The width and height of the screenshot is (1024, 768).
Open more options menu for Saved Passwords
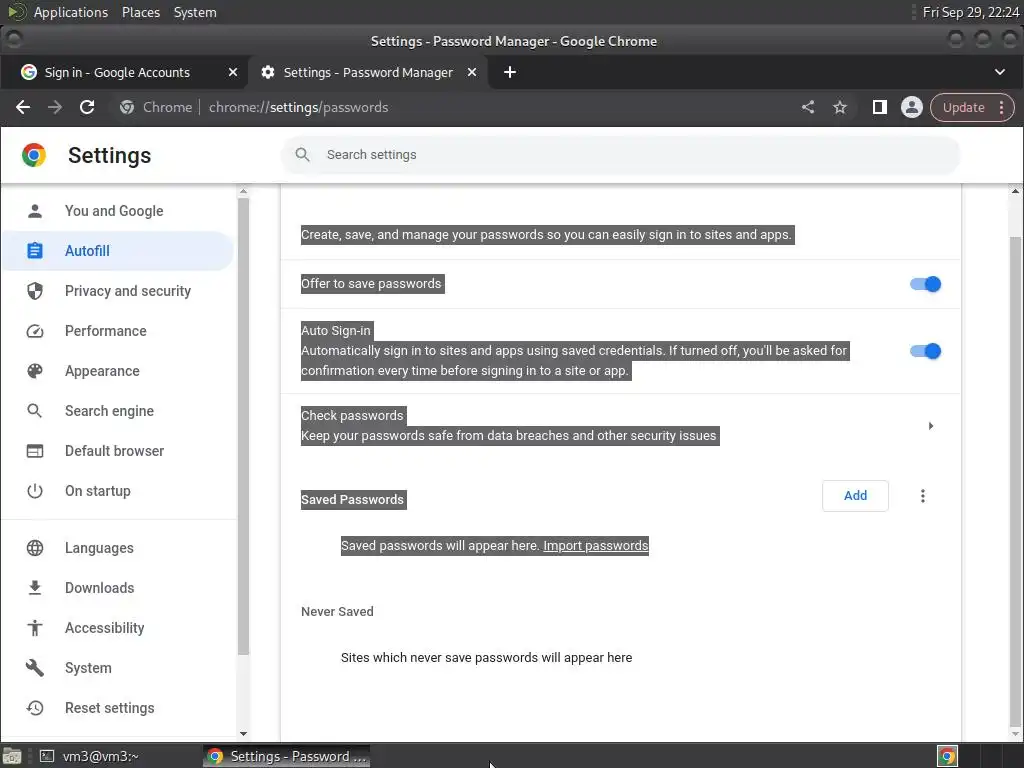pos(922,496)
